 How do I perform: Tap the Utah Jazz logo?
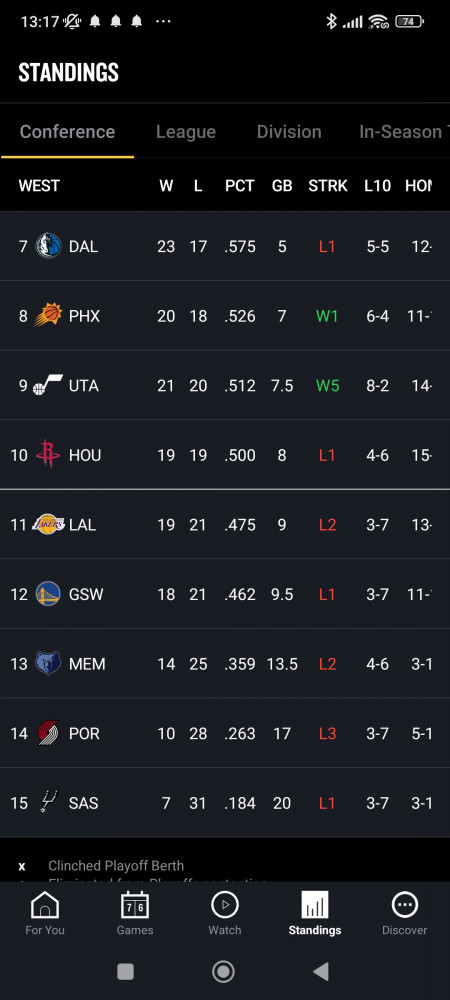point(48,385)
